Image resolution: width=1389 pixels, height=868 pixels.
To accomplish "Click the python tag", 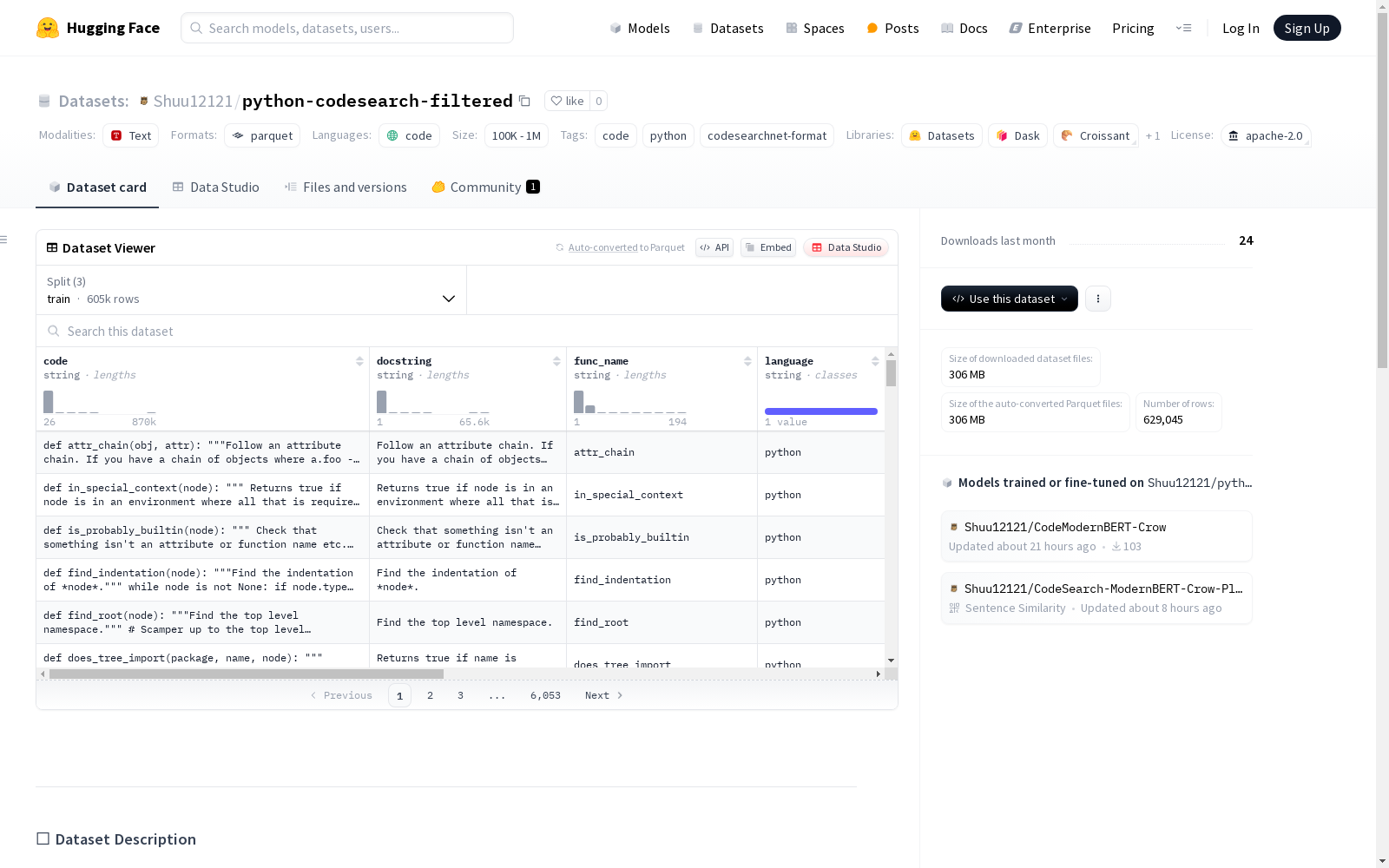I will click(x=668, y=135).
